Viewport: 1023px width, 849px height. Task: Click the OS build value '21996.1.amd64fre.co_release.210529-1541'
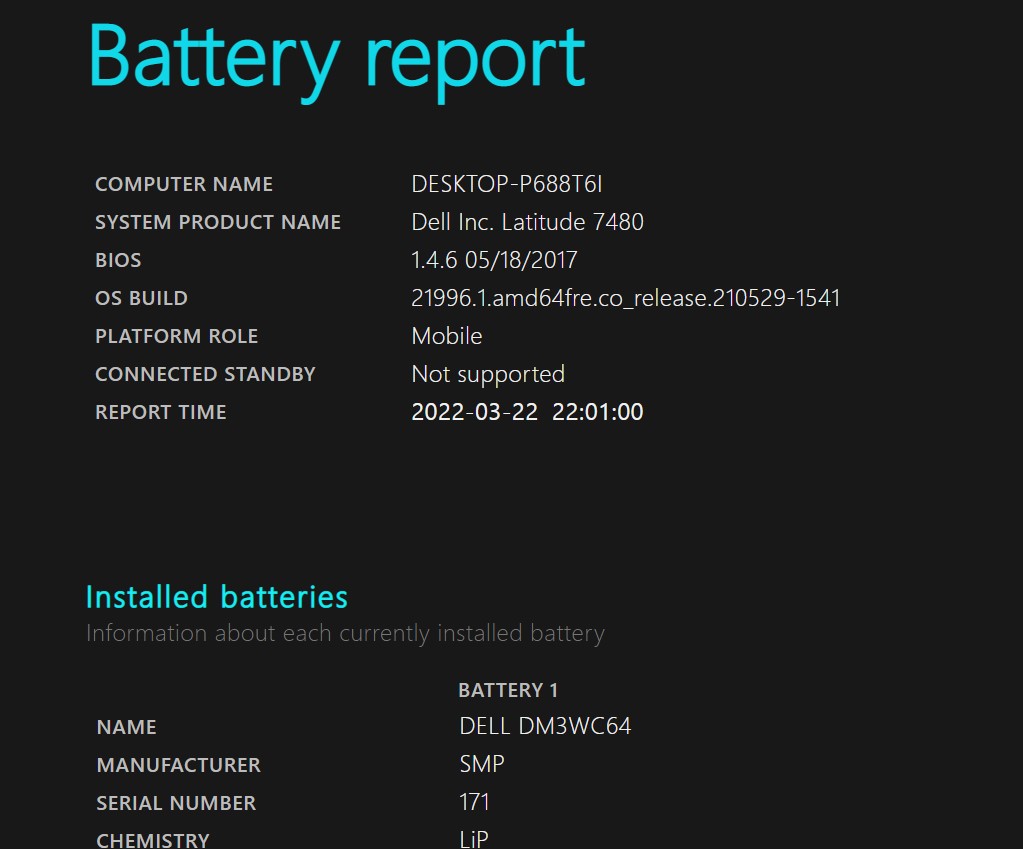[626, 298]
